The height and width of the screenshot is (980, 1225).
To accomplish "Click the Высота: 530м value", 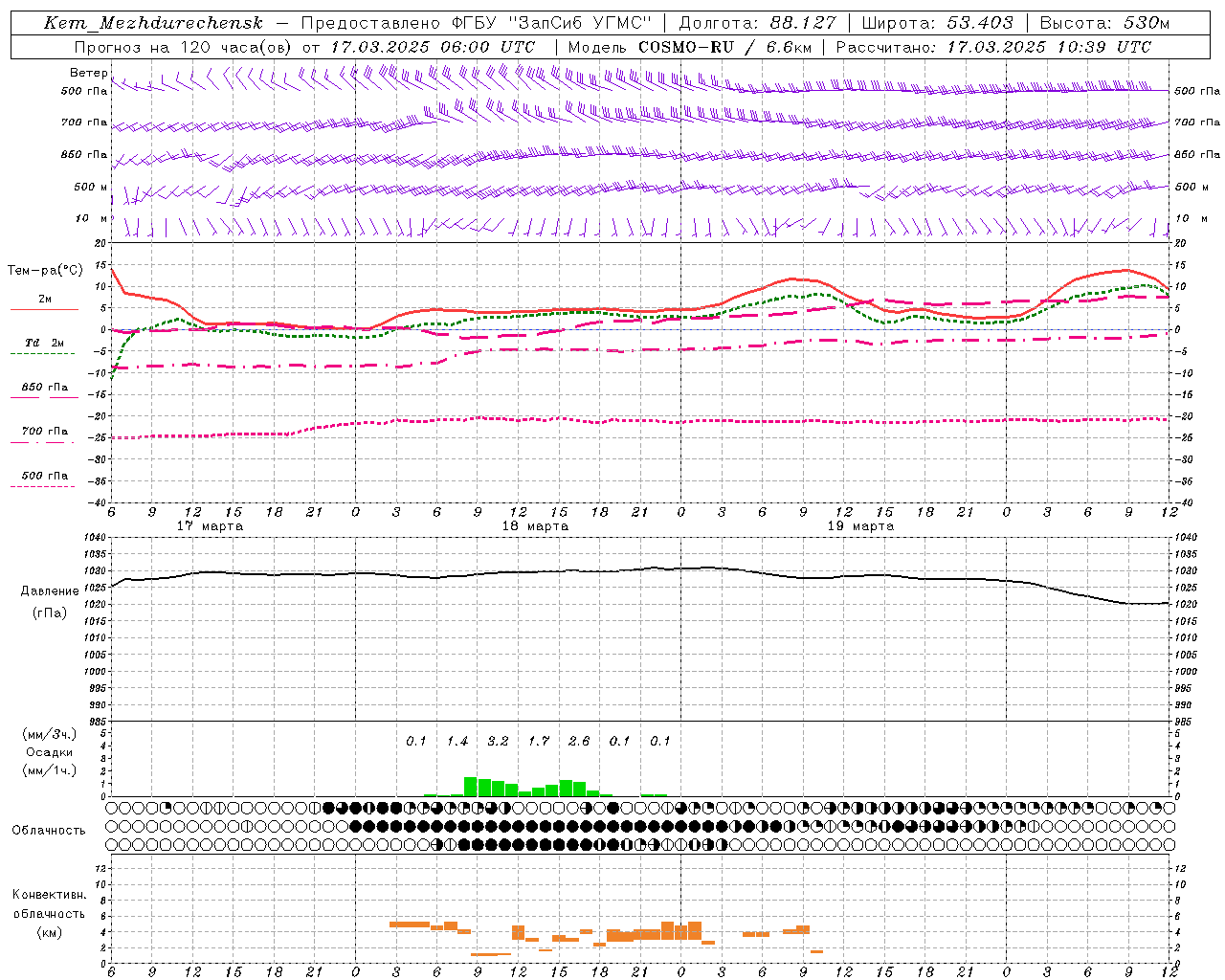I will coord(1104,23).
